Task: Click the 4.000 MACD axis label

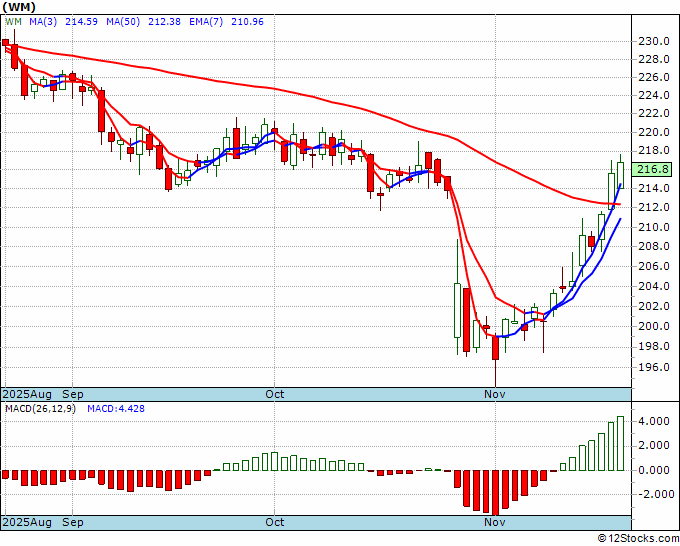Action: coord(656,422)
